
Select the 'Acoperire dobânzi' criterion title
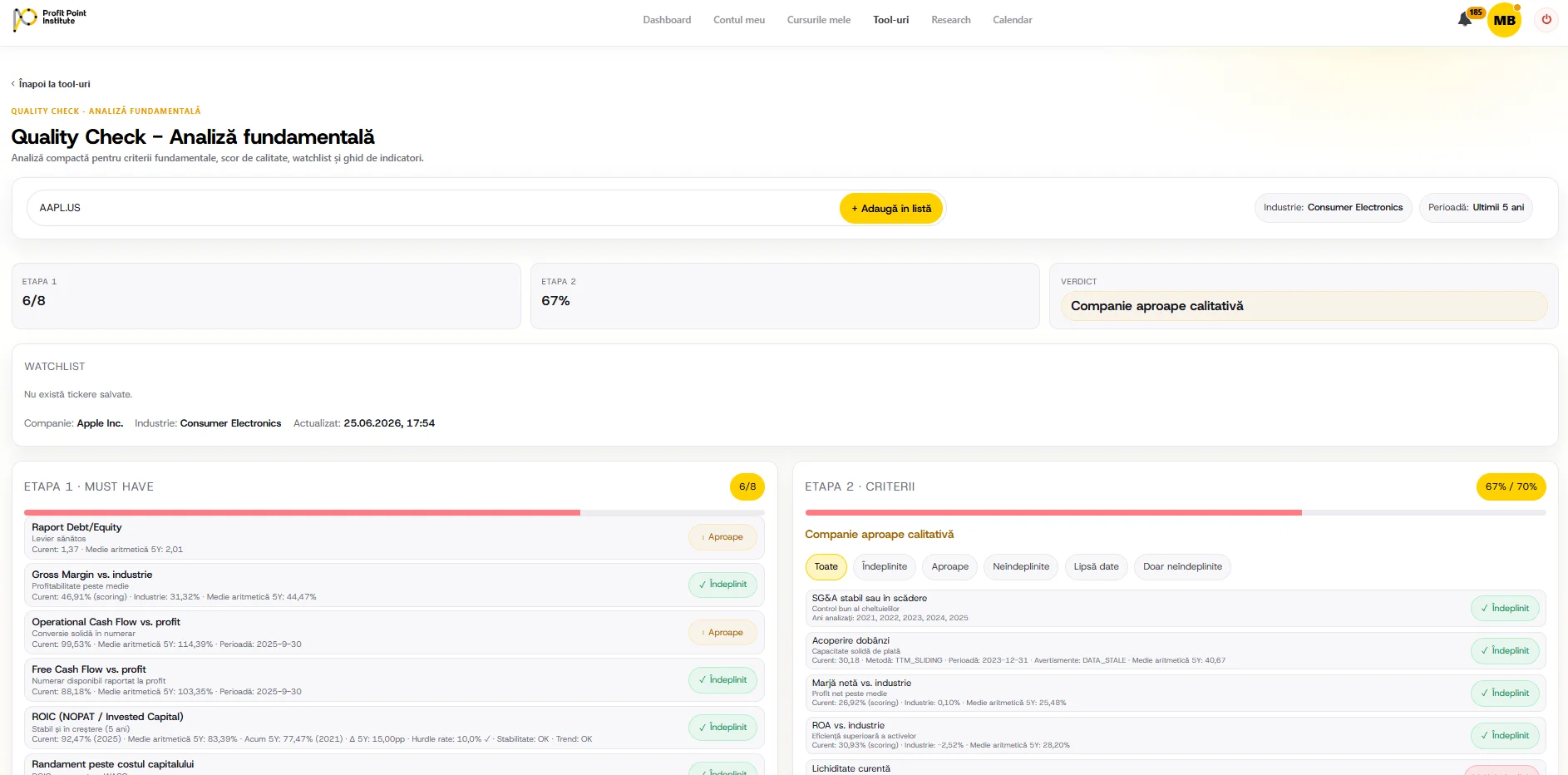pyautogui.click(x=851, y=640)
